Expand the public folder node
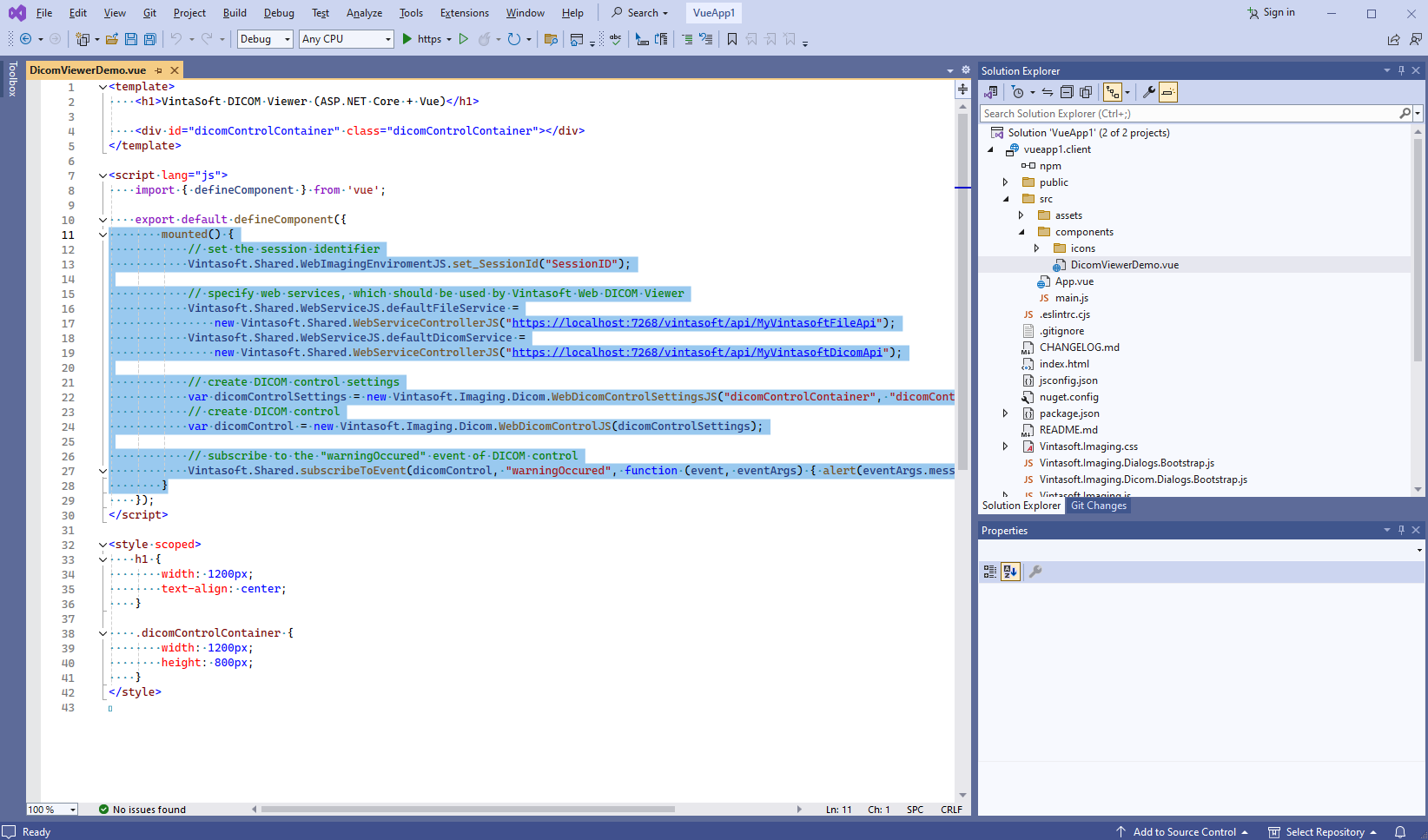The width and height of the screenshot is (1428, 840). click(1006, 182)
